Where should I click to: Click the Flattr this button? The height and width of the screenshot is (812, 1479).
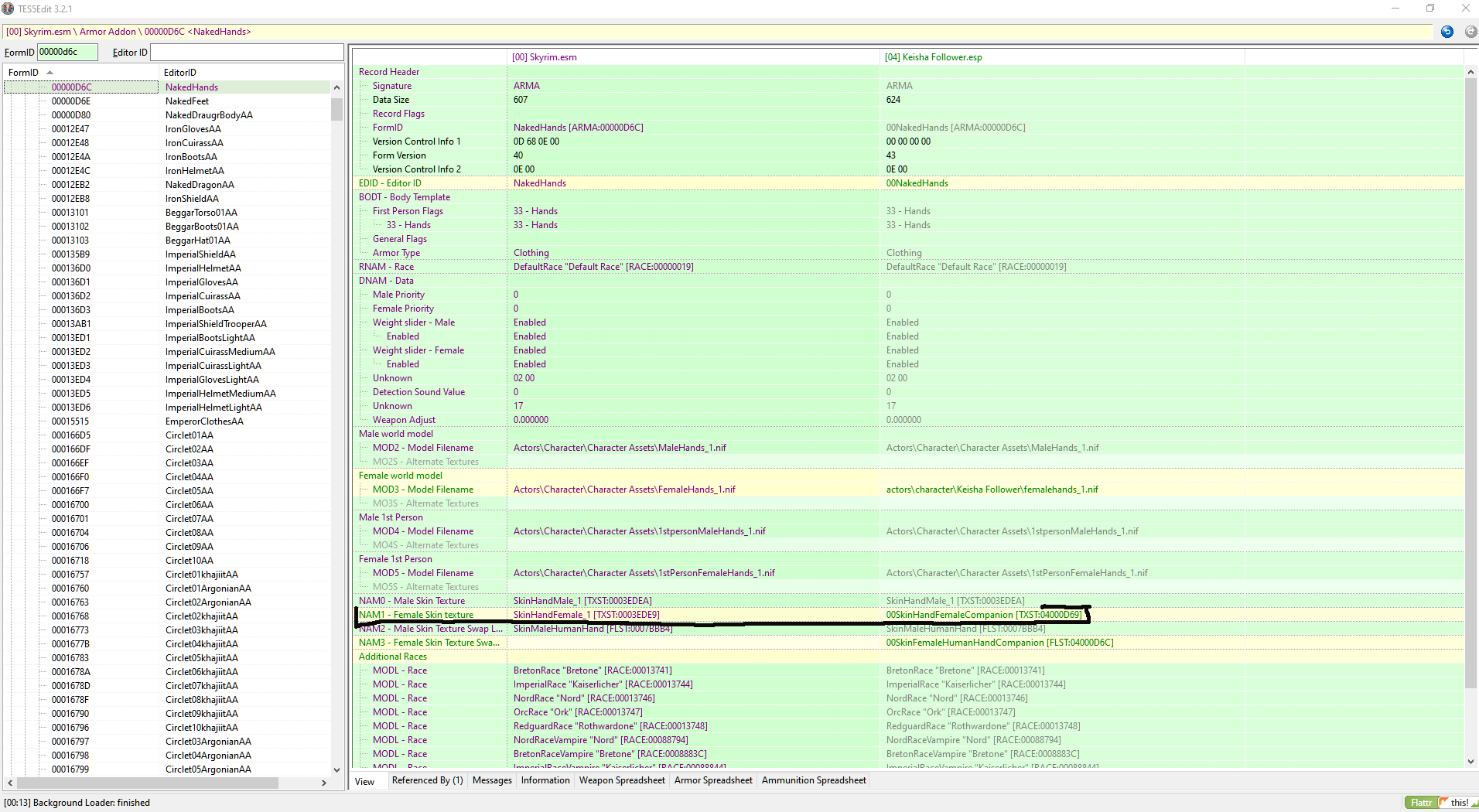(x=1441, y=803)
